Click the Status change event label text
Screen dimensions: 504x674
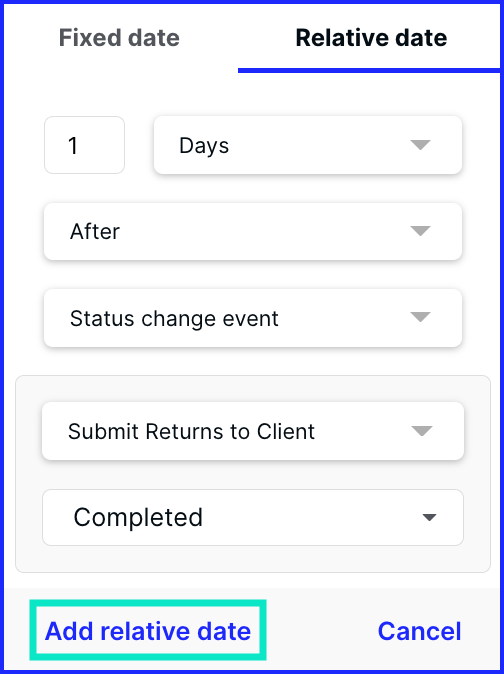pyautogui.click(x=174, y=319)
